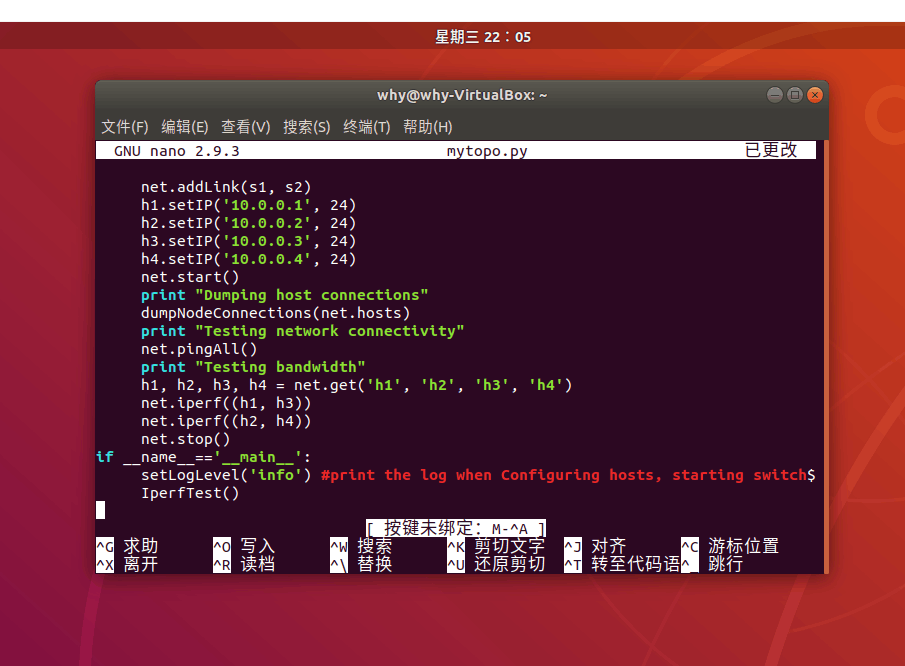
Task: Click the line net.start()
Action: [x=190, y=277]
